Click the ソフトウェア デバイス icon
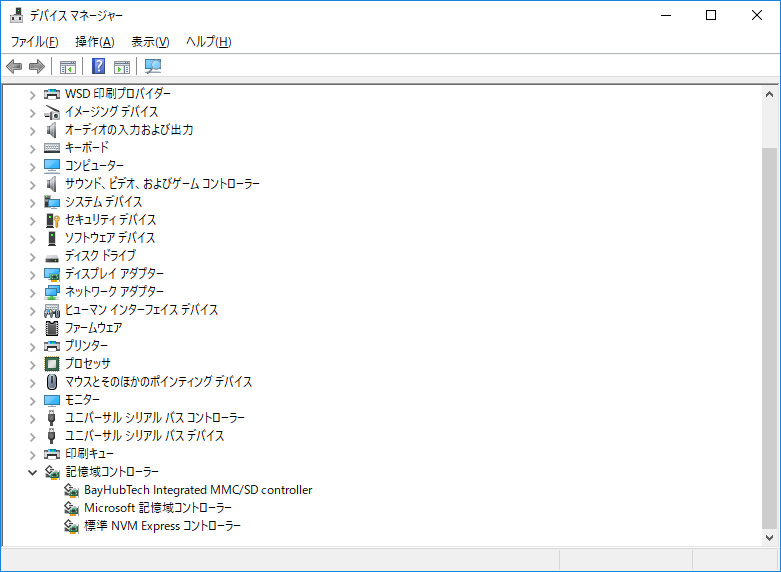This screenshot has height=572, width=781. click(52, 238)
